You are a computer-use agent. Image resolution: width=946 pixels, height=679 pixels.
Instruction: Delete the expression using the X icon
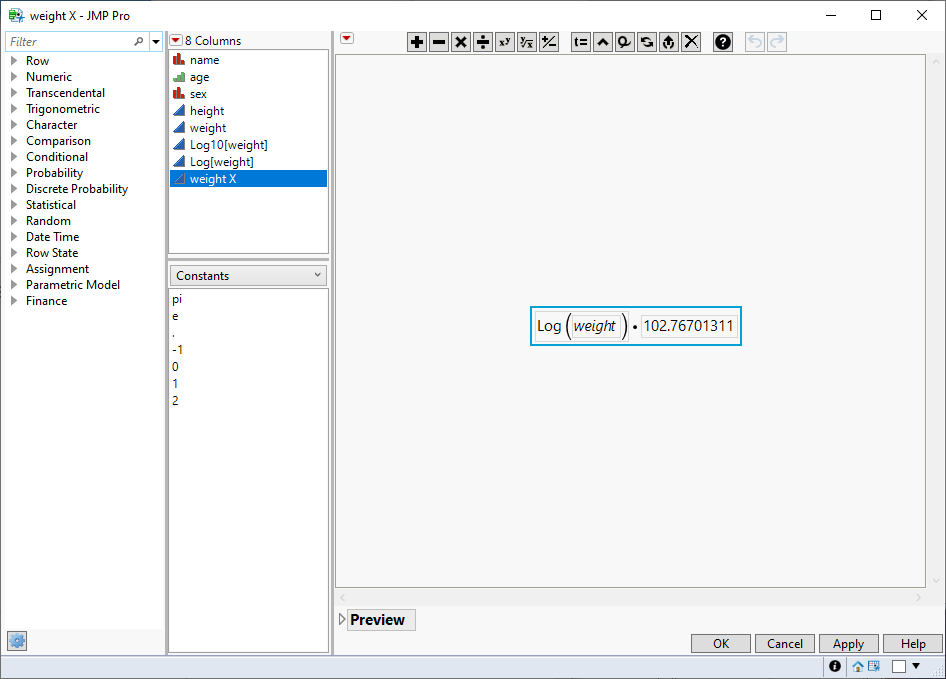(691, 42)
